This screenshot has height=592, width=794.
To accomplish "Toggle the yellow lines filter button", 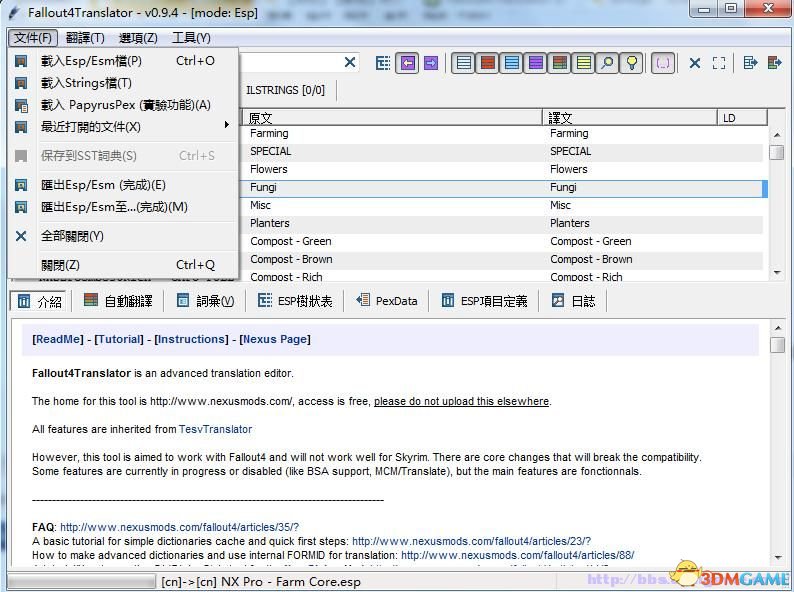I will [583, 63].
